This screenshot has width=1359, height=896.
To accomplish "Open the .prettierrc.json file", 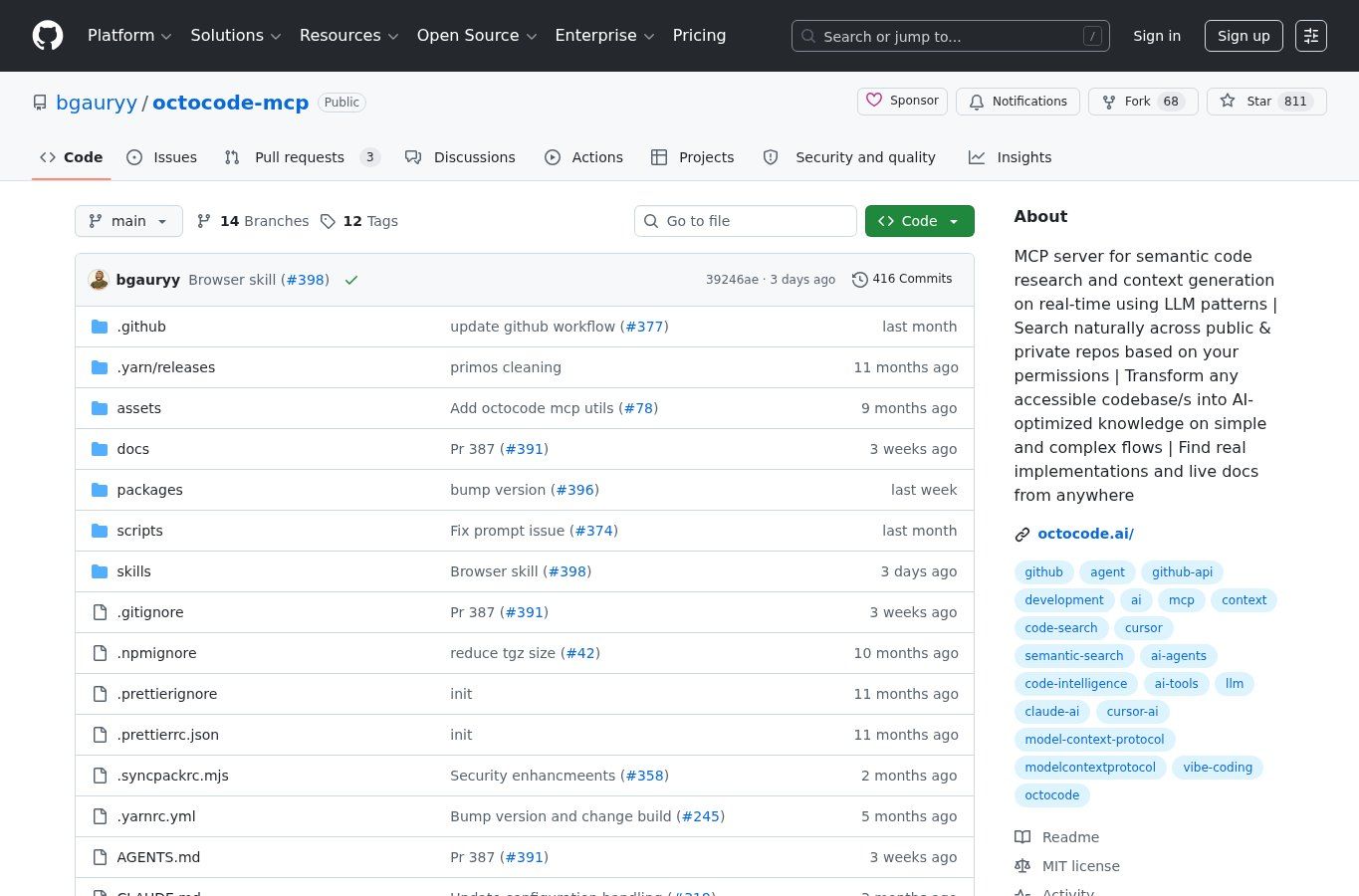I will click(x=167, y=735).
